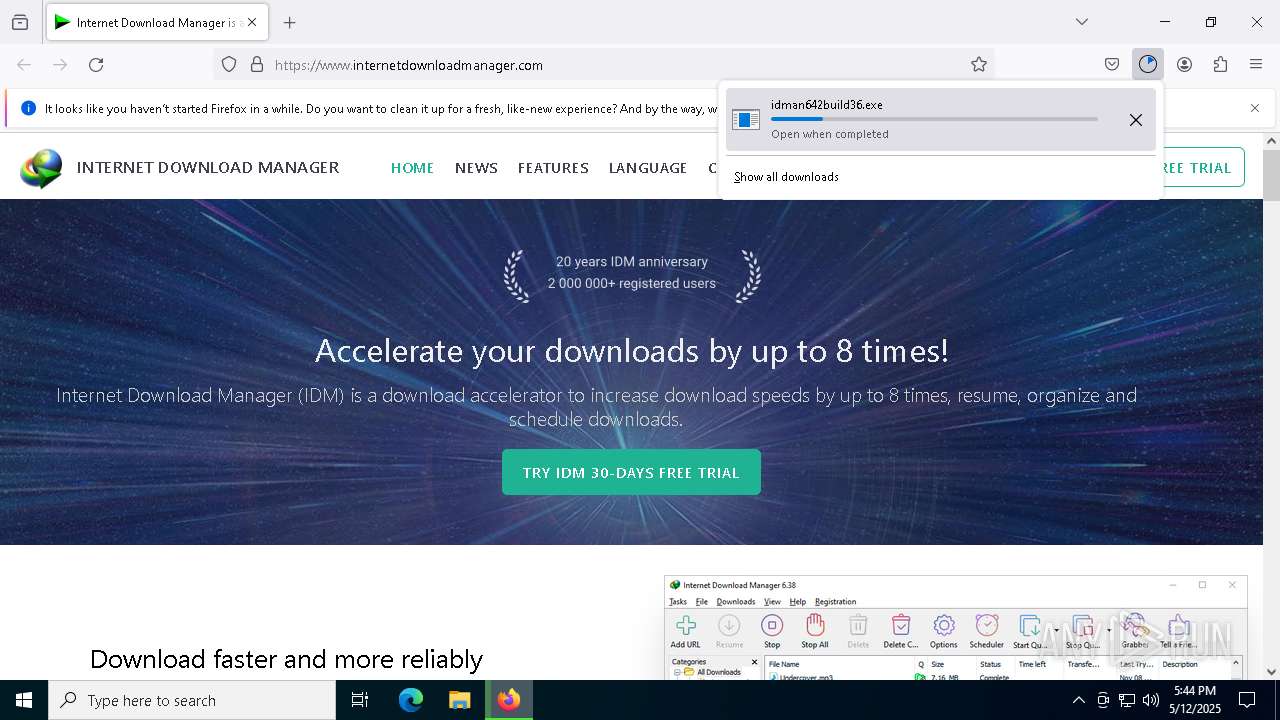Toggle the Downloads toolbar button
The width and height of the screenshot is (1280, 720).
[1148, 64]
